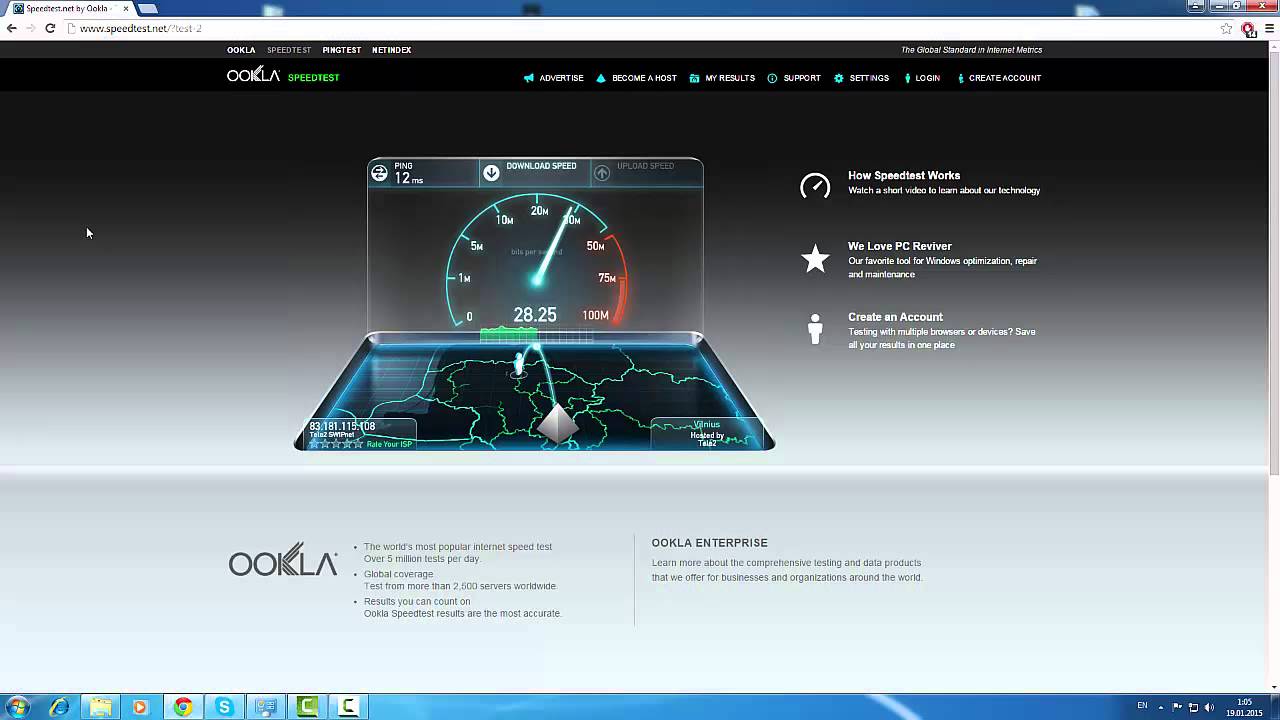Open NETINDEX in the top nav bar
The height and width of the screenshot is (720, 1280).
click(x=391, y=50)
